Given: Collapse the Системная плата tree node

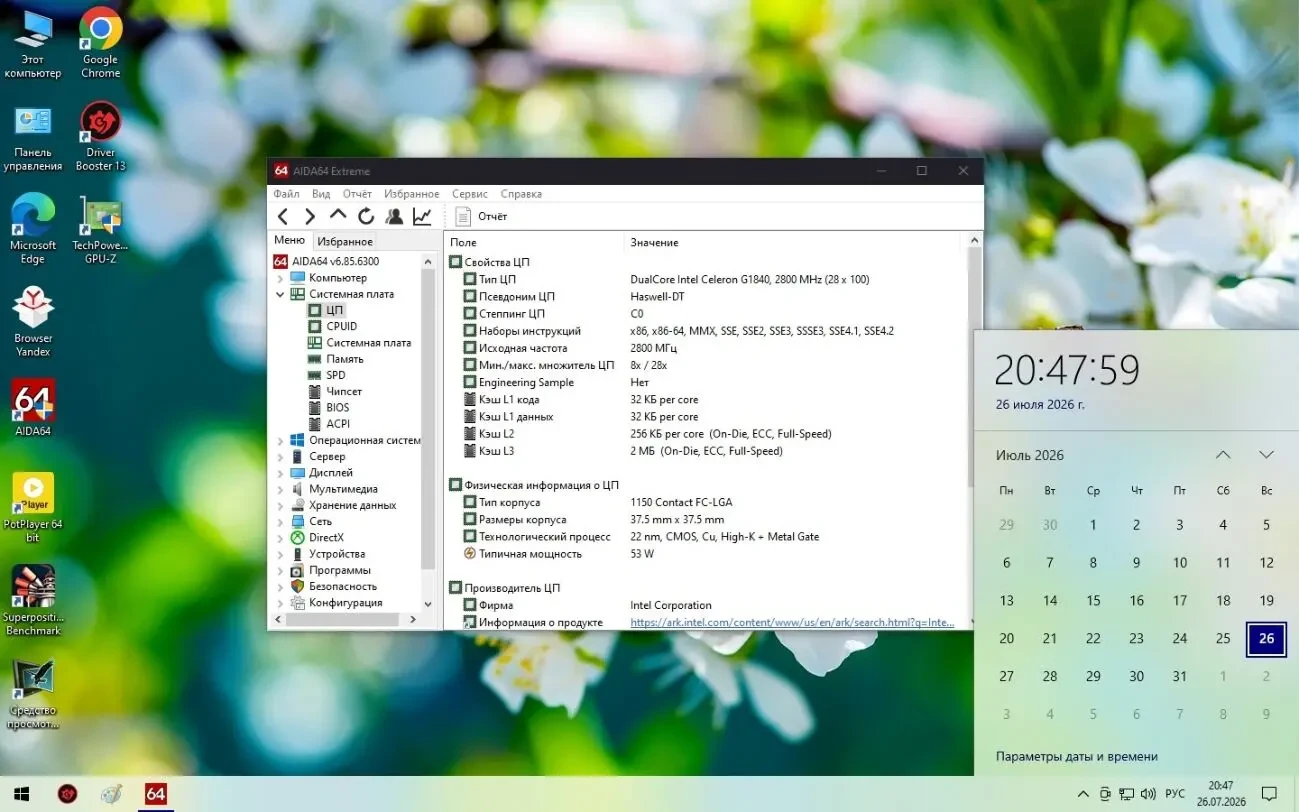Looking at the screenshot, I should point(280,294).
